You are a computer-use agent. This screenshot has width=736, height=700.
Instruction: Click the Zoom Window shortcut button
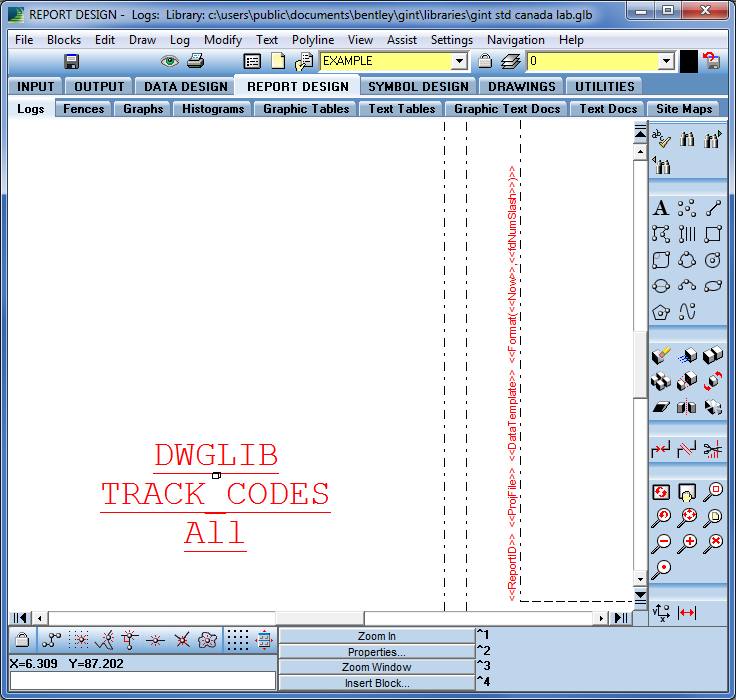(376, 667)
